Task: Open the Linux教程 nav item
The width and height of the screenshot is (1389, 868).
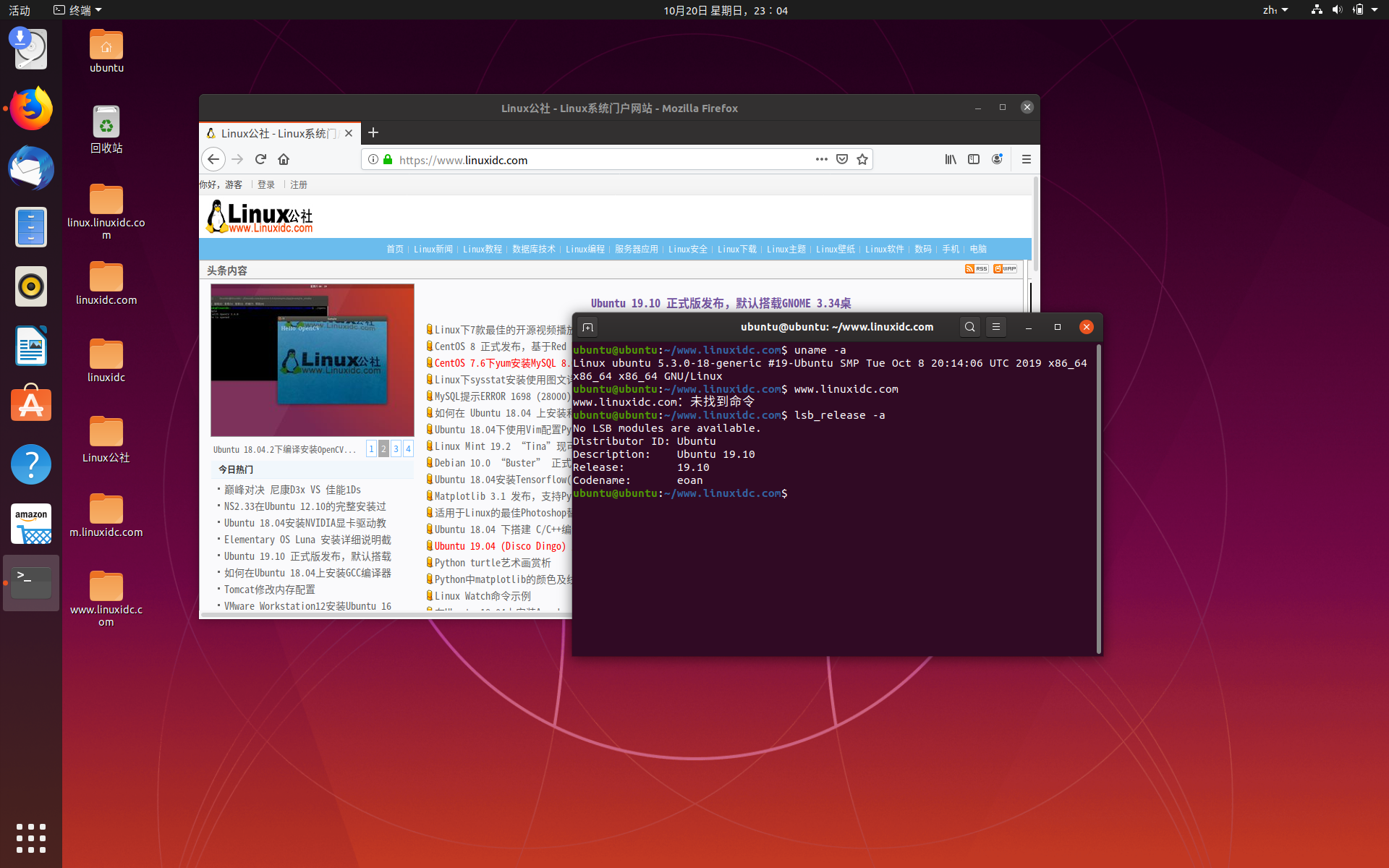Action: [483, 249]
